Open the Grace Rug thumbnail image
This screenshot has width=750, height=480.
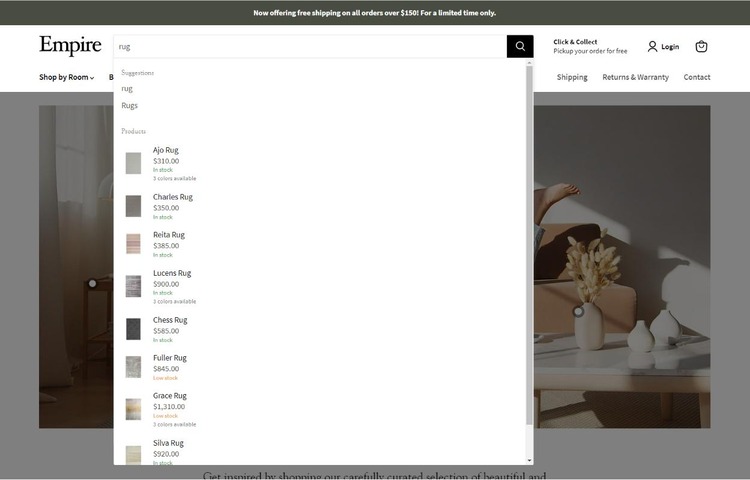point(133,409)
